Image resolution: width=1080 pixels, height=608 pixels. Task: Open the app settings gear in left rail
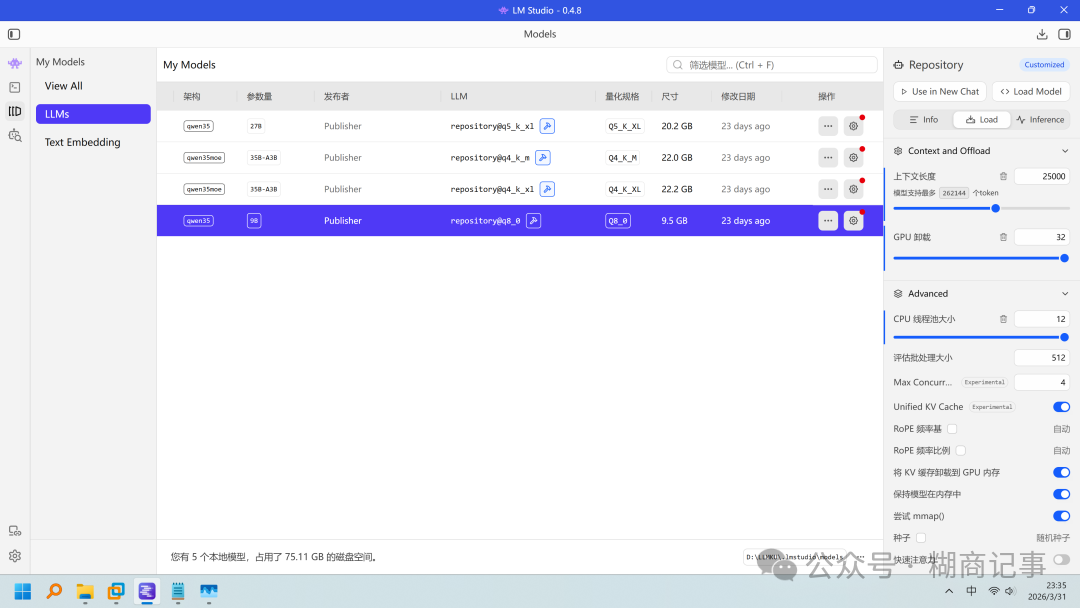14,556
